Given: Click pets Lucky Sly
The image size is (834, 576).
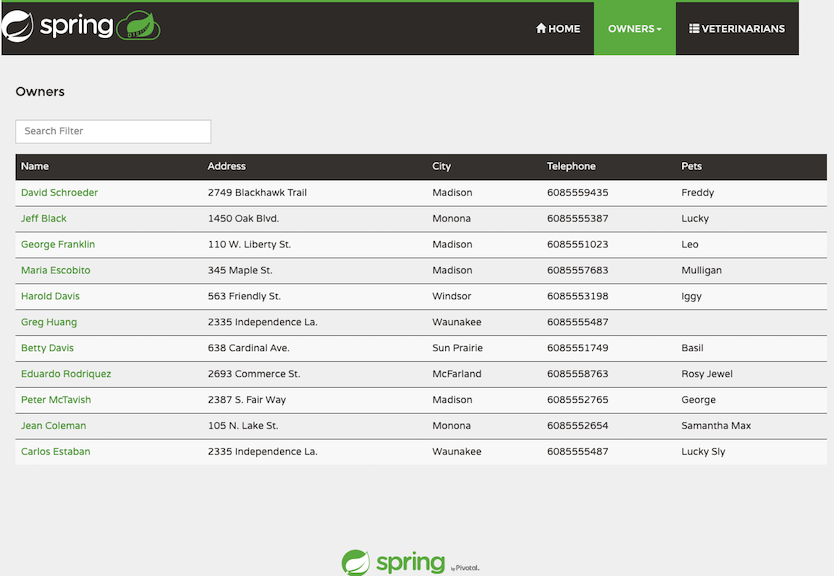Looking at the screenshot, I should (x=703, y=452).
